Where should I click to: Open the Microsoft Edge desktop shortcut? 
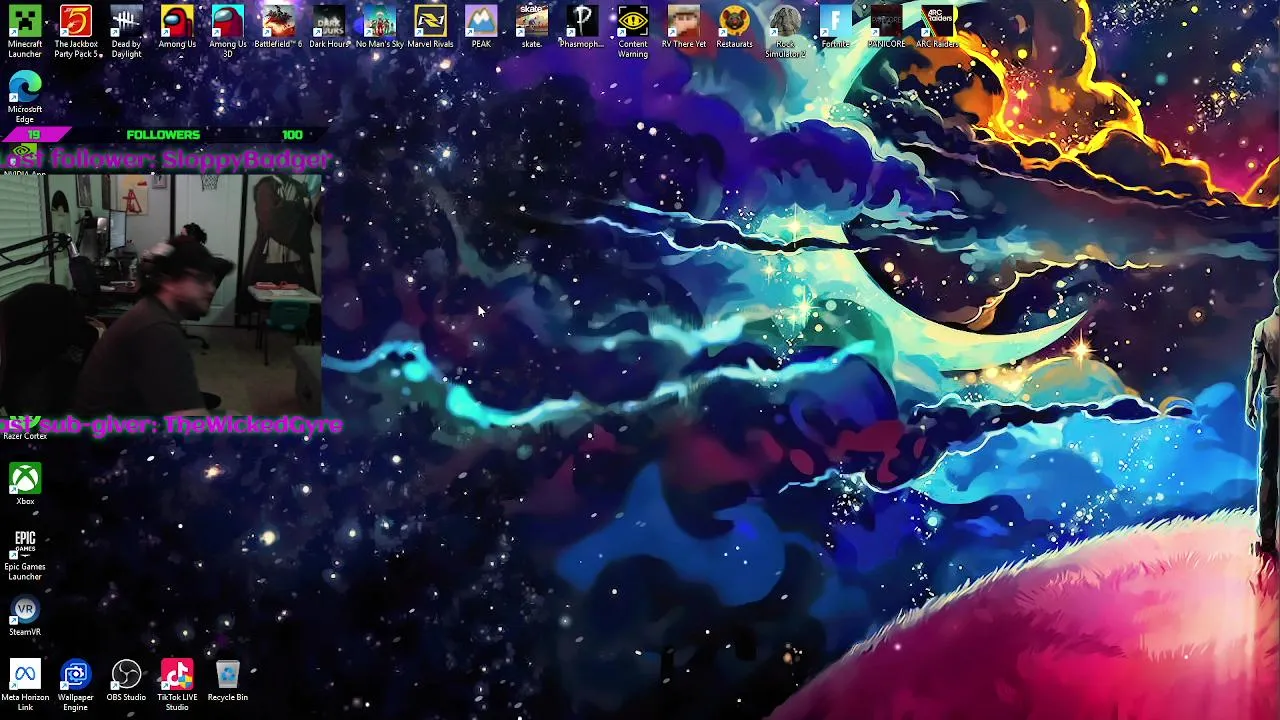[x=25, y=96]
